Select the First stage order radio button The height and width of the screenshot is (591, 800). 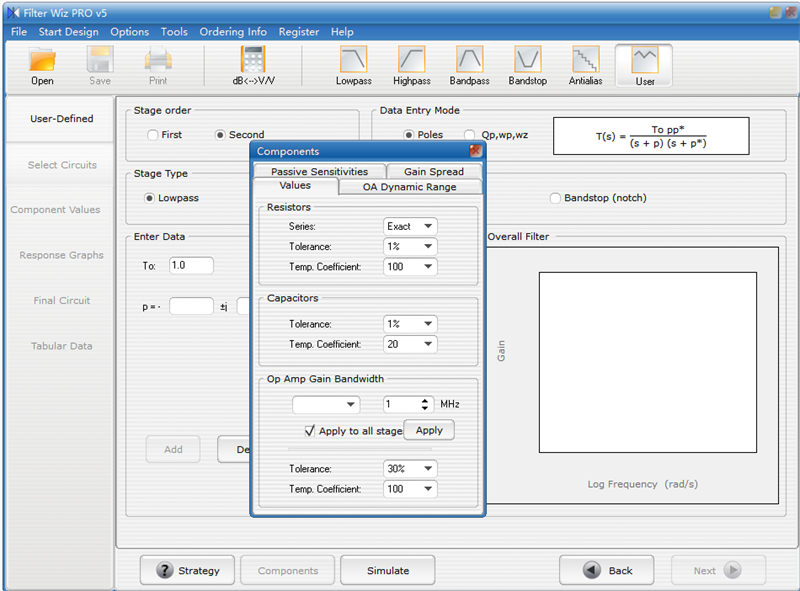[152, 135]
